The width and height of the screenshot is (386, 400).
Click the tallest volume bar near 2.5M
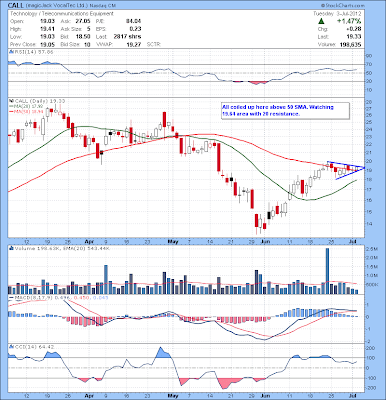pyautogui.click(x=327, y=271)
